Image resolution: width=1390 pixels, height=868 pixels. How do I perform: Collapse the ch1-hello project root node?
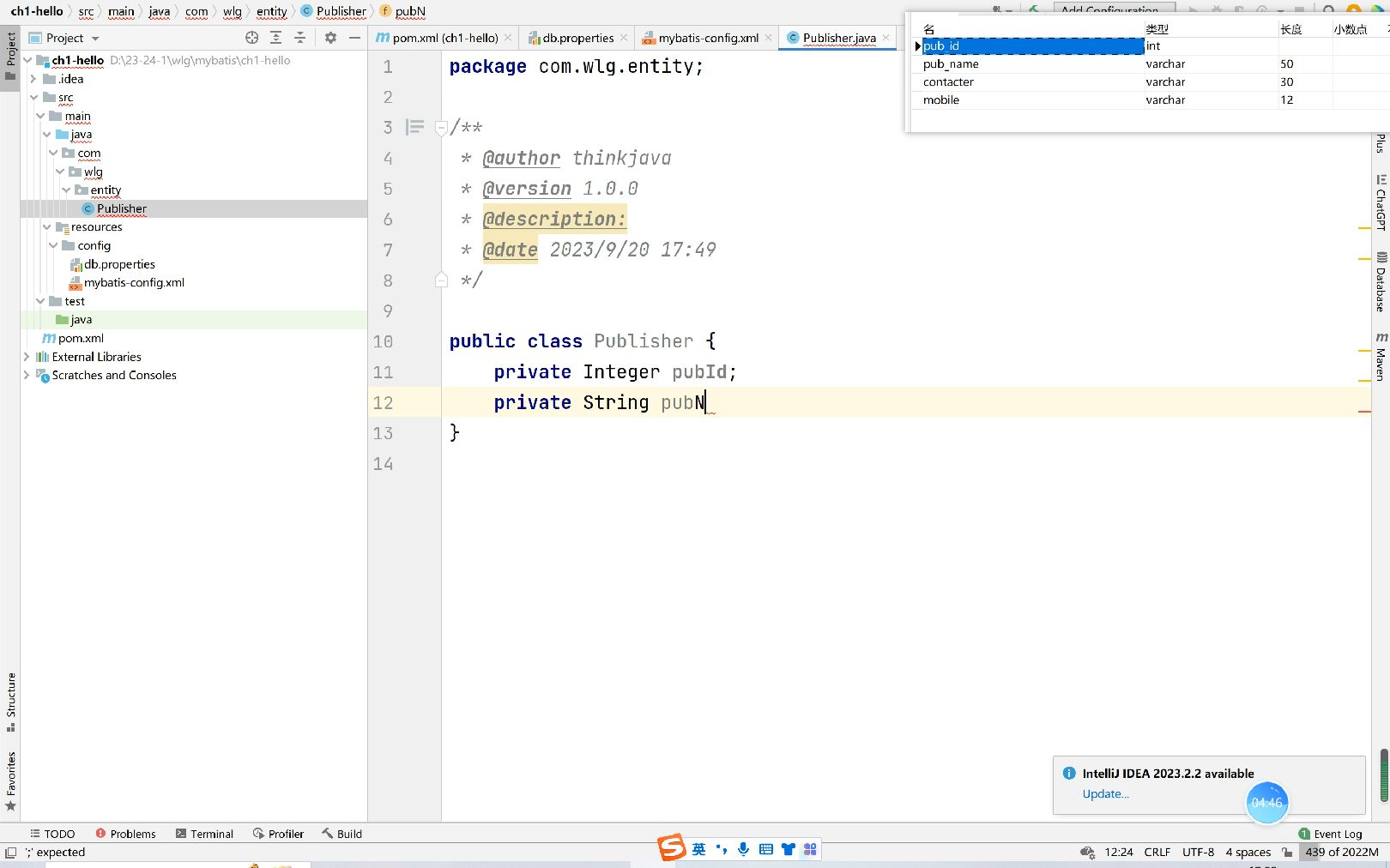coord(27,60)
